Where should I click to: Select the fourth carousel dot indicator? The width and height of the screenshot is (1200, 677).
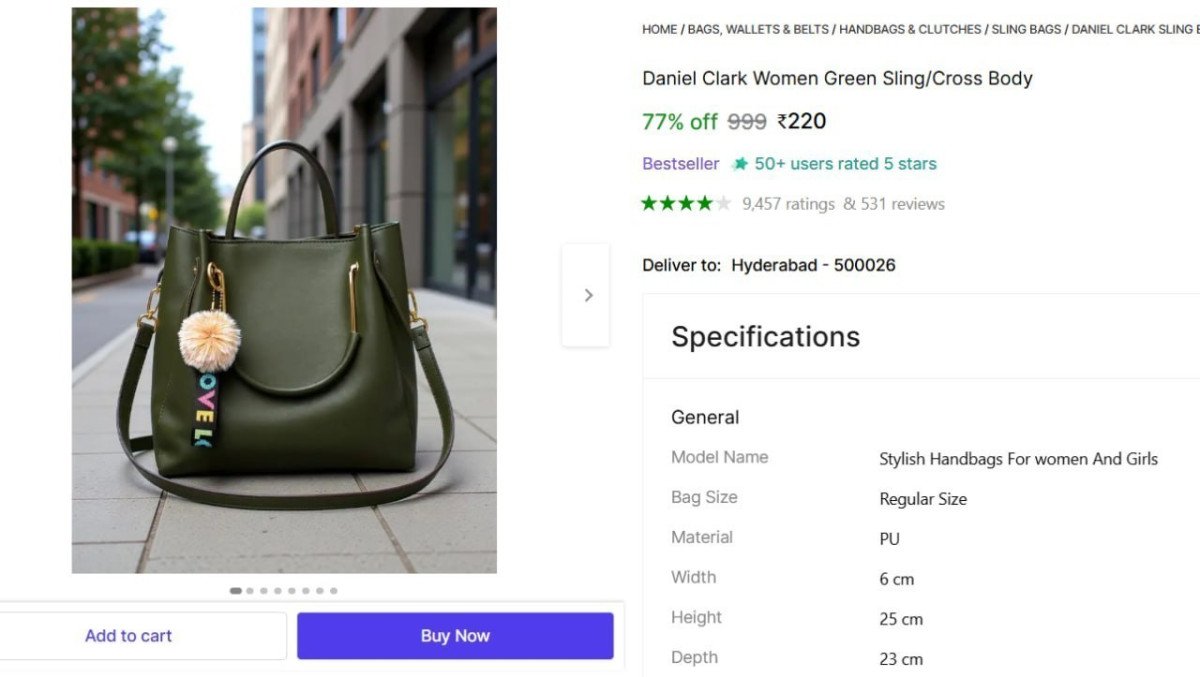278,591
